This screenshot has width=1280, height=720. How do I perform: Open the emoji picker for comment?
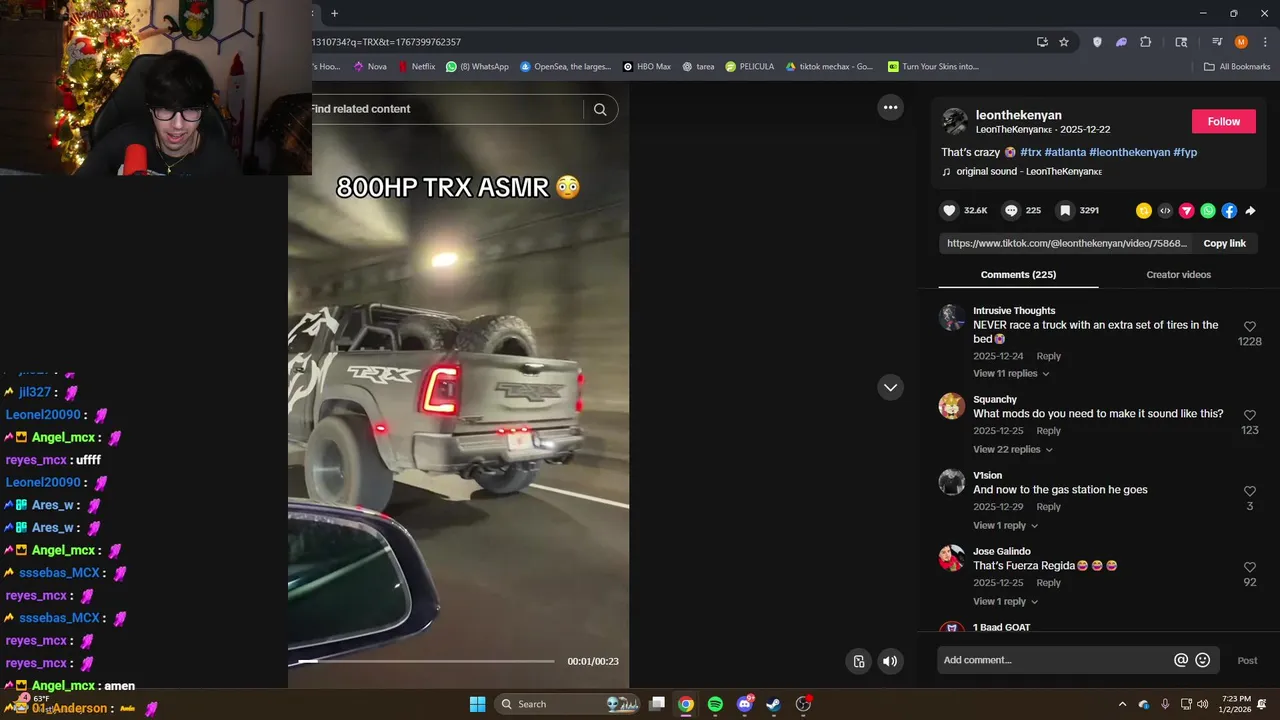coord(1203,660)
